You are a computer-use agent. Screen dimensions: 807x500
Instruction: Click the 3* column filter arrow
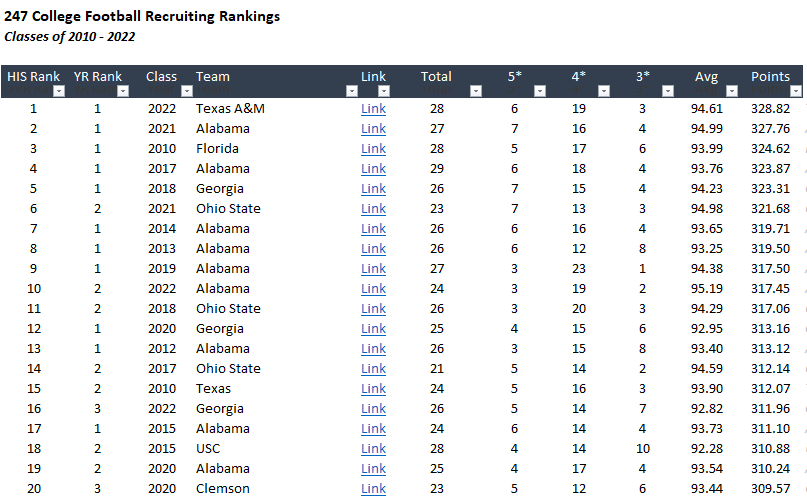pyautogui.click(x=669, y=91)
